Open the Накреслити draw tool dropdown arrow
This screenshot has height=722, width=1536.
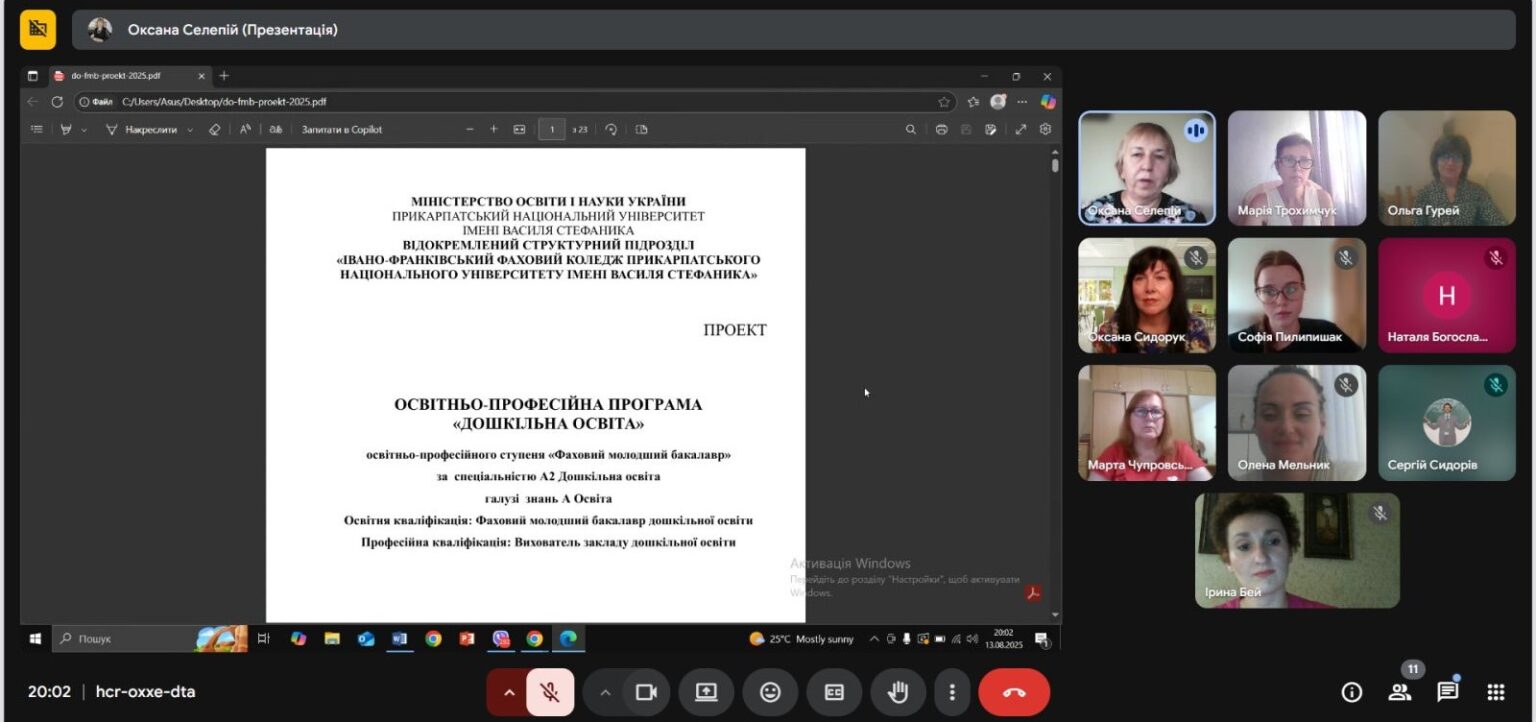(190, 129)
